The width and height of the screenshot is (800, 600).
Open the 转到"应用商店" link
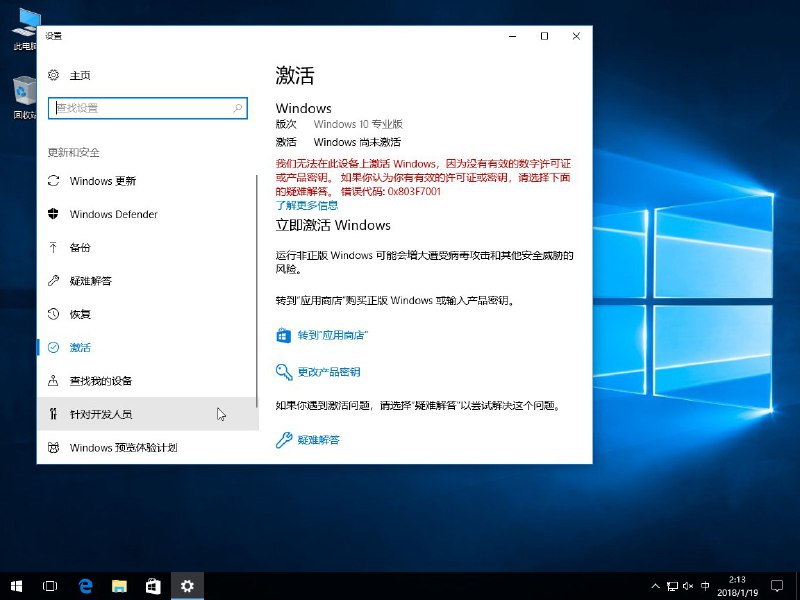(x=333, y=335)
